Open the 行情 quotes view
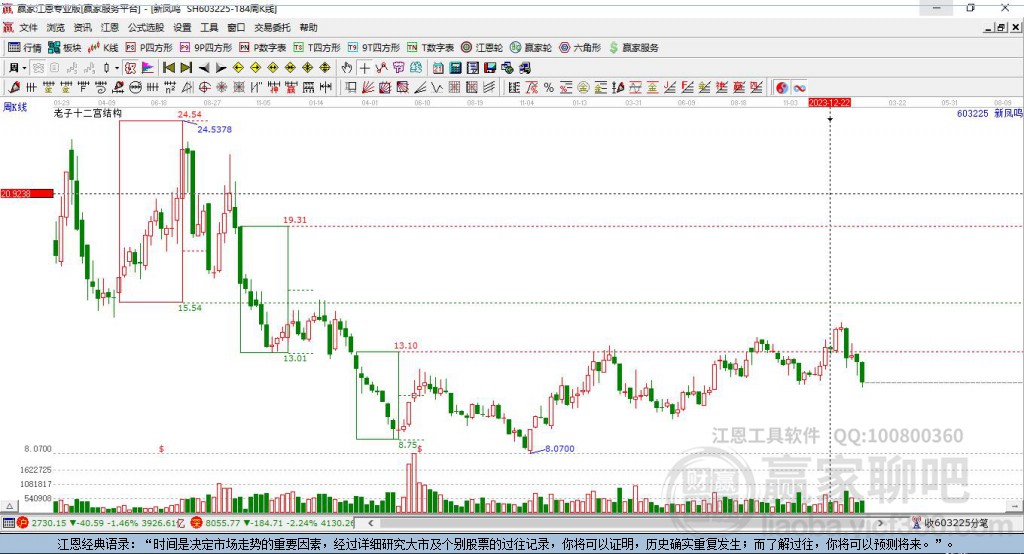Image resolution: width=1024 pixels, height=554 pixels. pos(24,48)
